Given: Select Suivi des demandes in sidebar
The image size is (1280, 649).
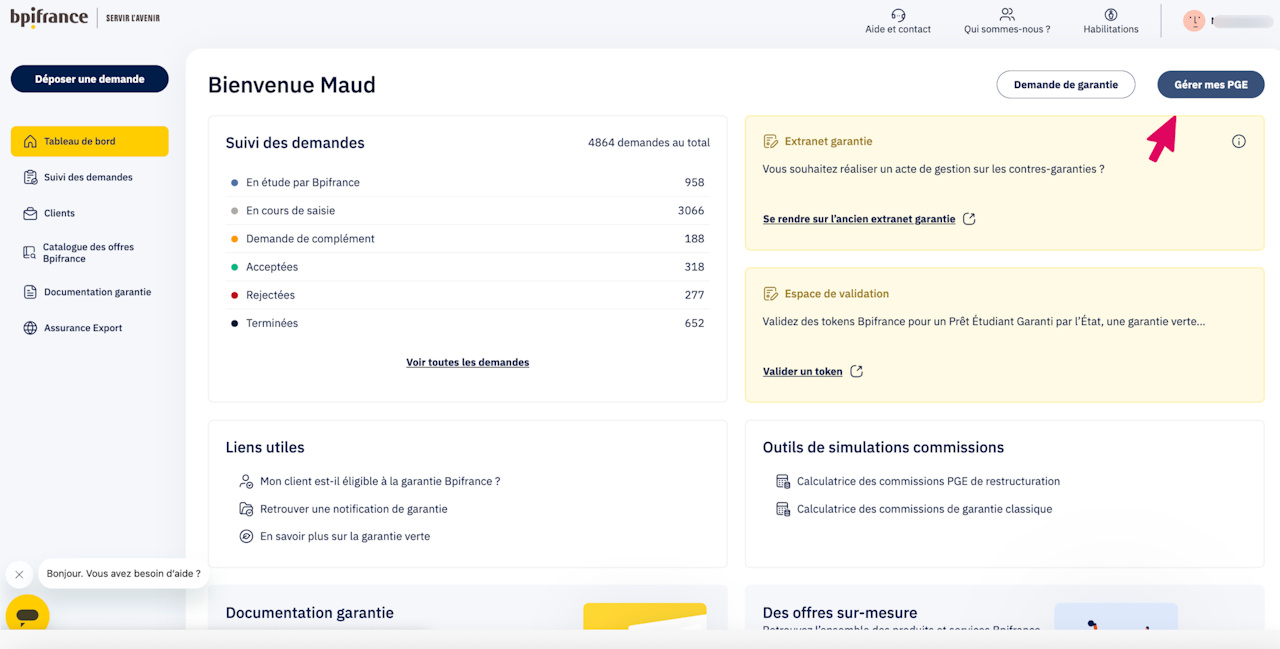Looking at the screenshot, I should tap(90, 177).
